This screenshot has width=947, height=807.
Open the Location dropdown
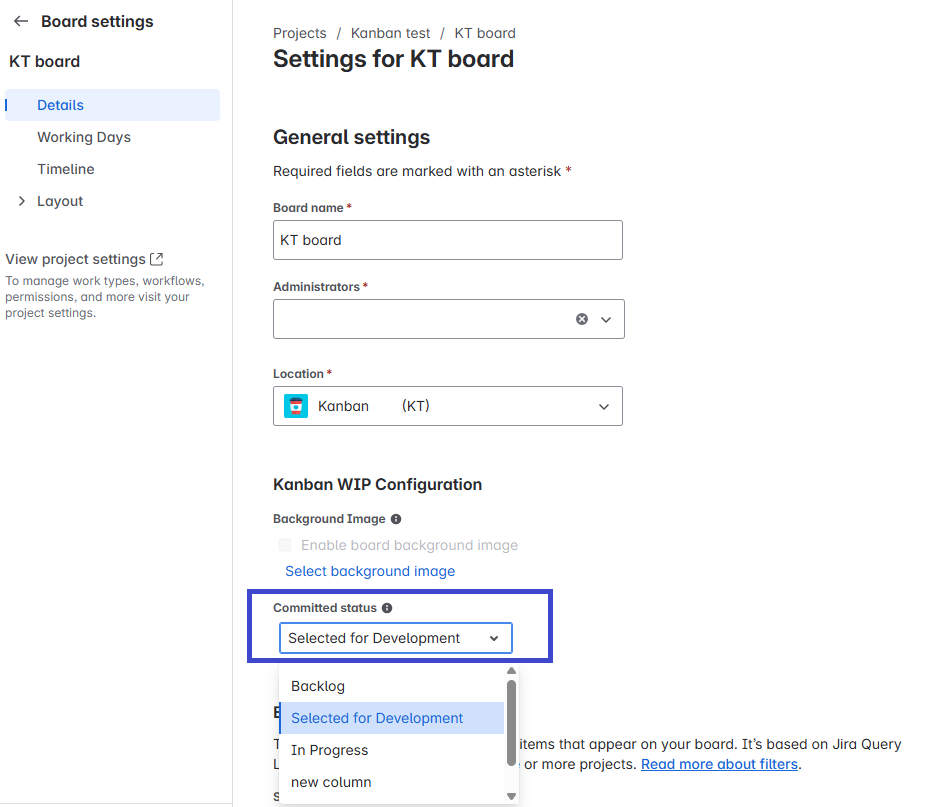click(603, 406)
